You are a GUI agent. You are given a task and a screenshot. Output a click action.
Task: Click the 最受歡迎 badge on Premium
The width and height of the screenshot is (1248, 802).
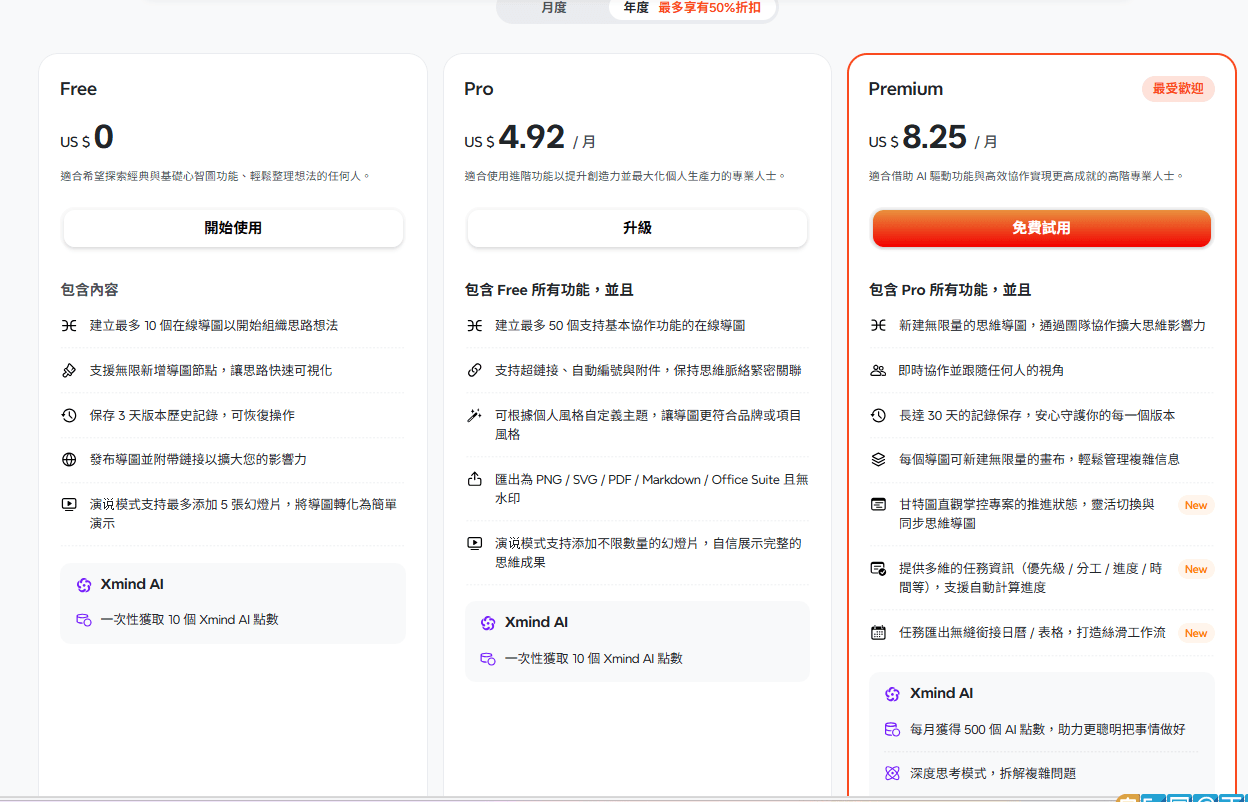(1178, 89)
